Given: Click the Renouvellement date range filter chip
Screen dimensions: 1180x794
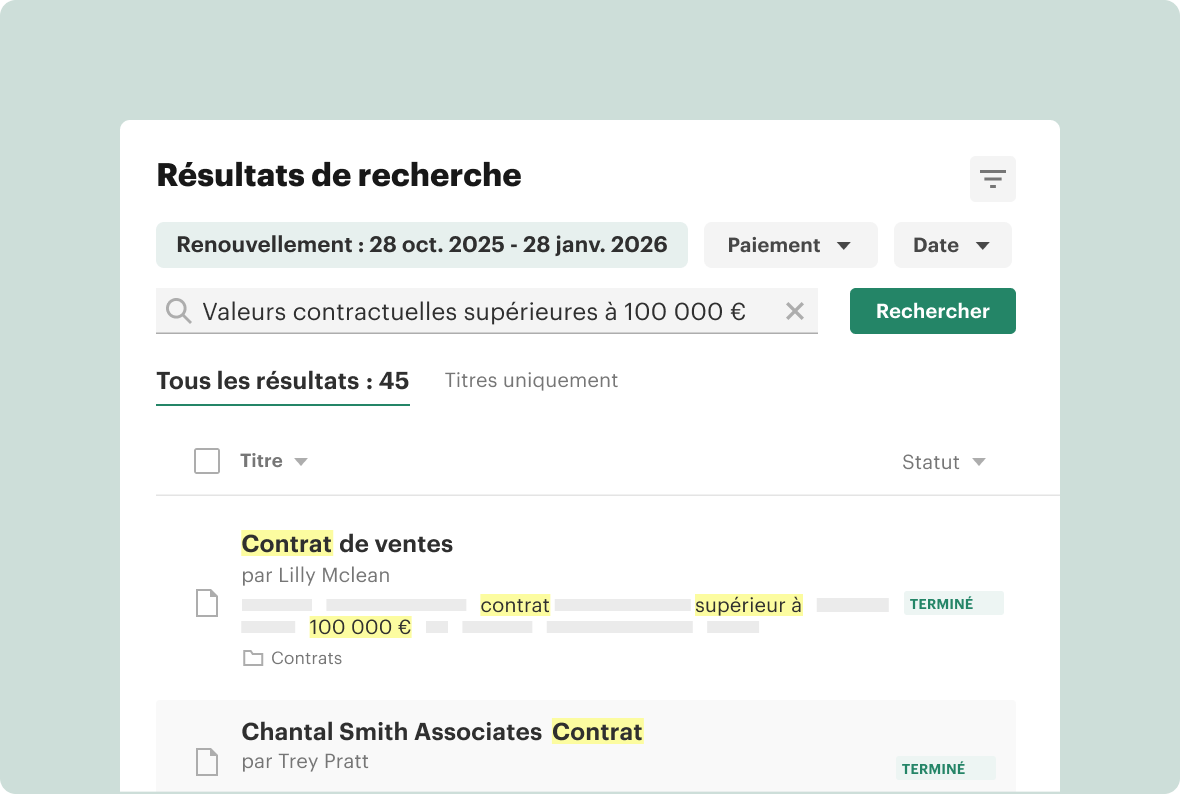Looking at the screenshot, I should [x=421, y=245].
